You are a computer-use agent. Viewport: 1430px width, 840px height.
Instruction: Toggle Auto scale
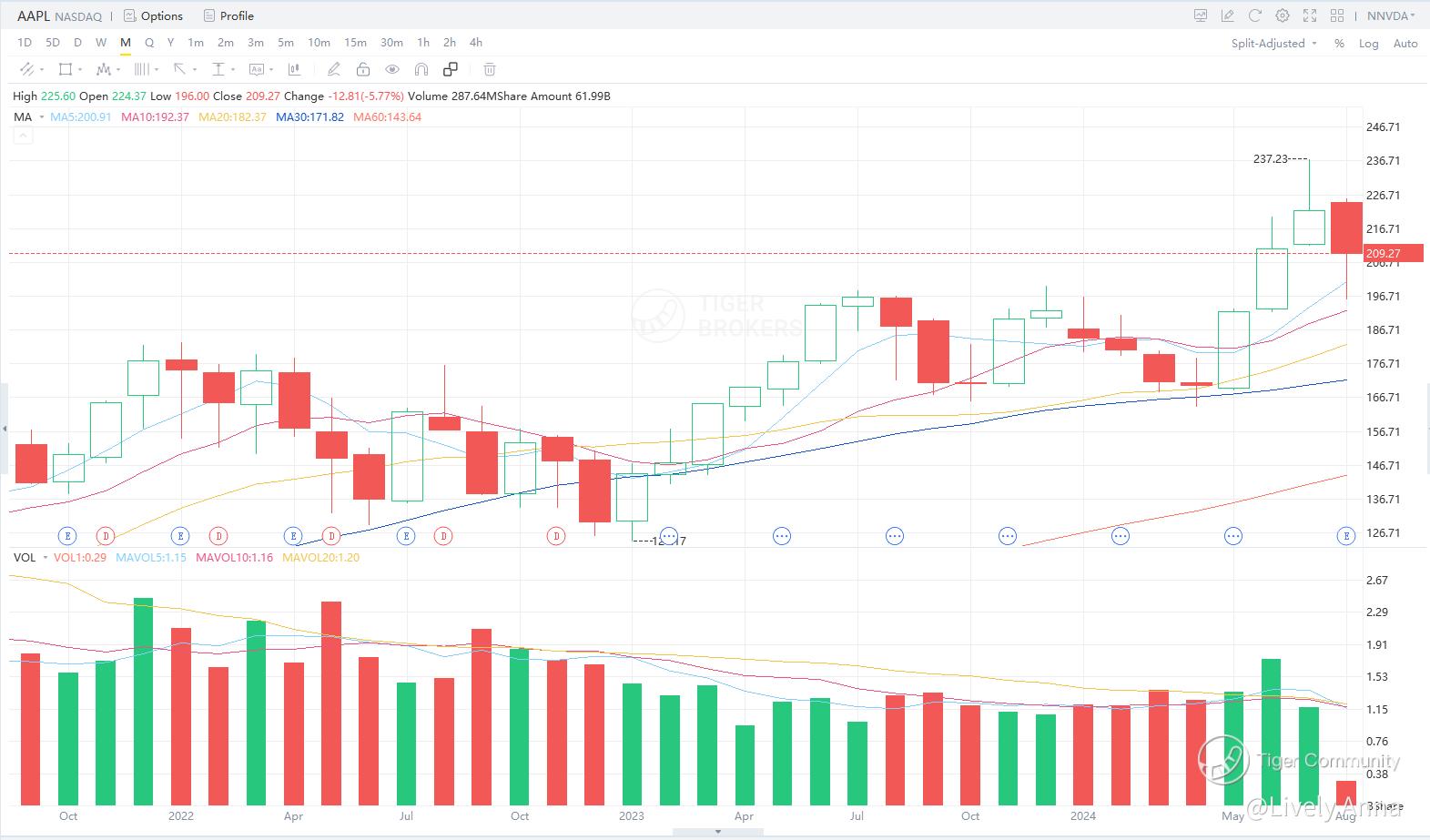pos(1405,43)
